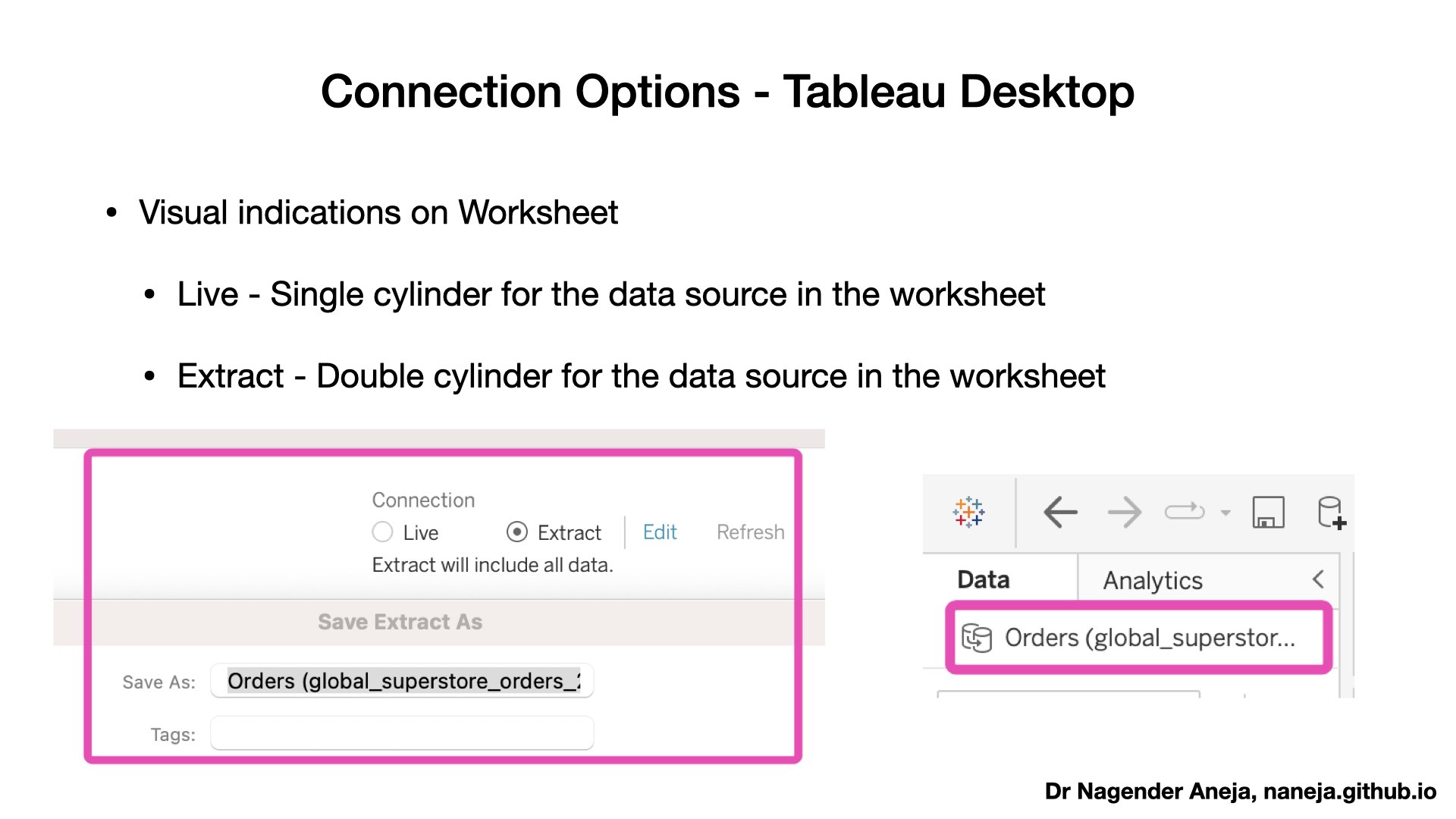The width and height of the screenshot is (1456, 819).
Task: Click the Save Extract As title bar
Action: (400, 622)
